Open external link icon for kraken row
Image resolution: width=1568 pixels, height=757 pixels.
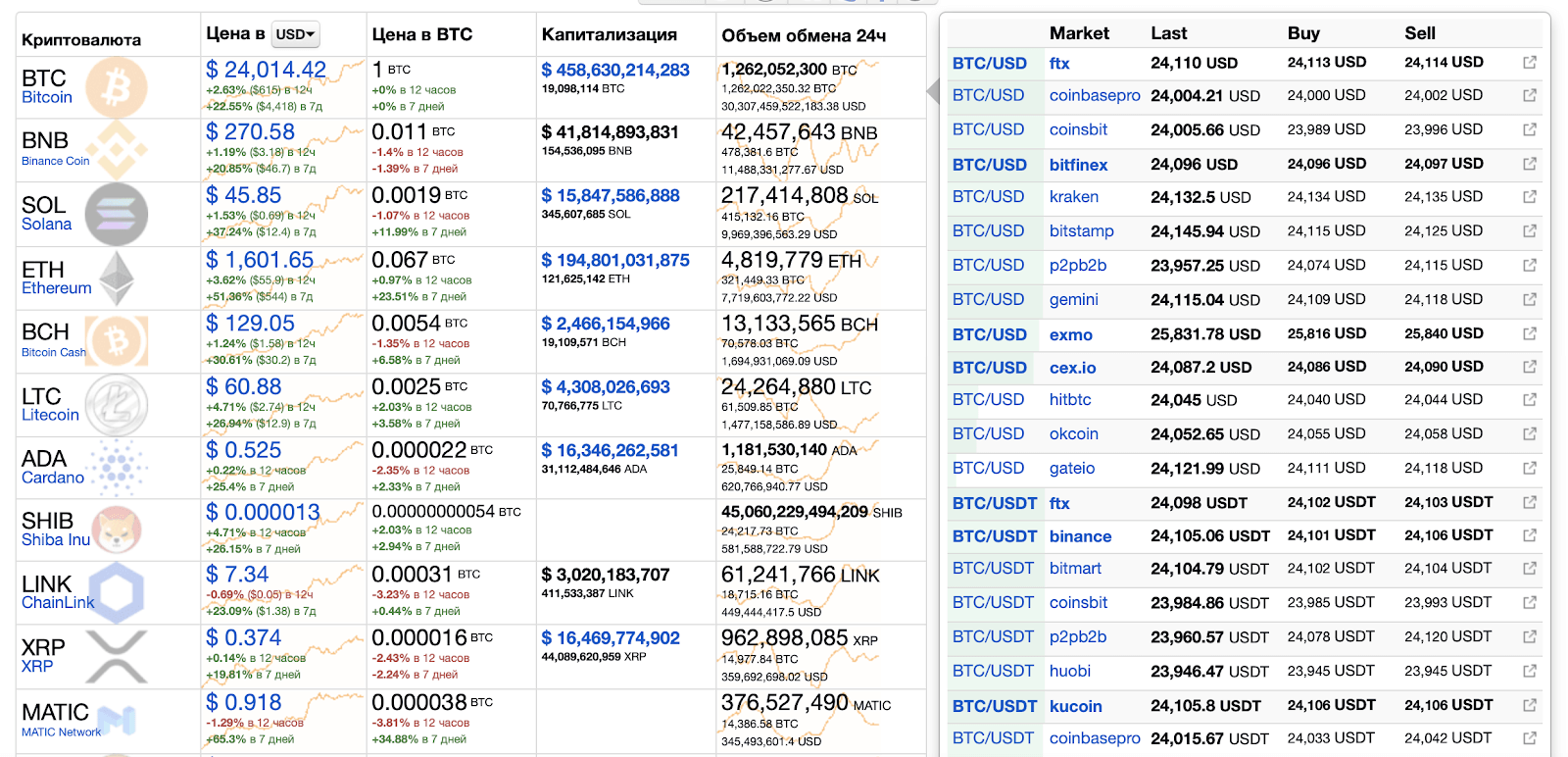(x=1529, y=197)
